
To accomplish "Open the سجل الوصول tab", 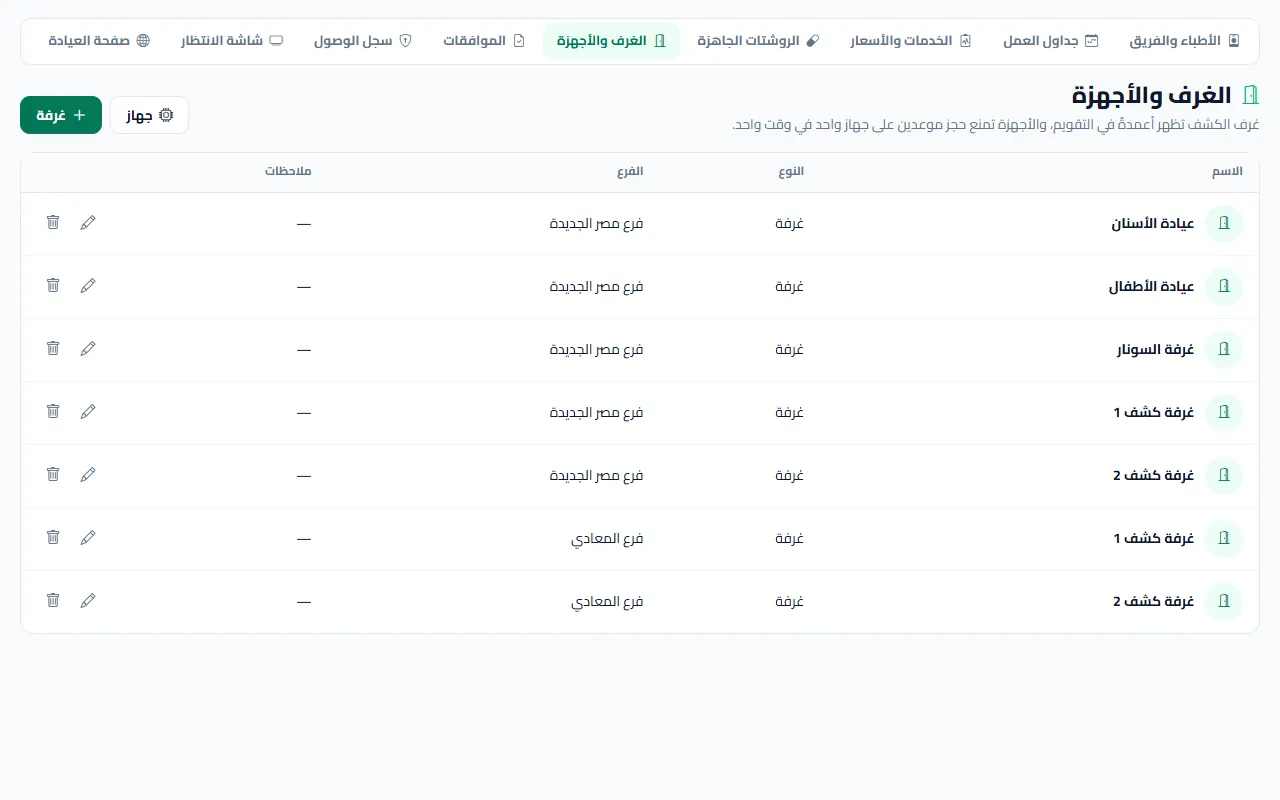I will coord(363,41).
